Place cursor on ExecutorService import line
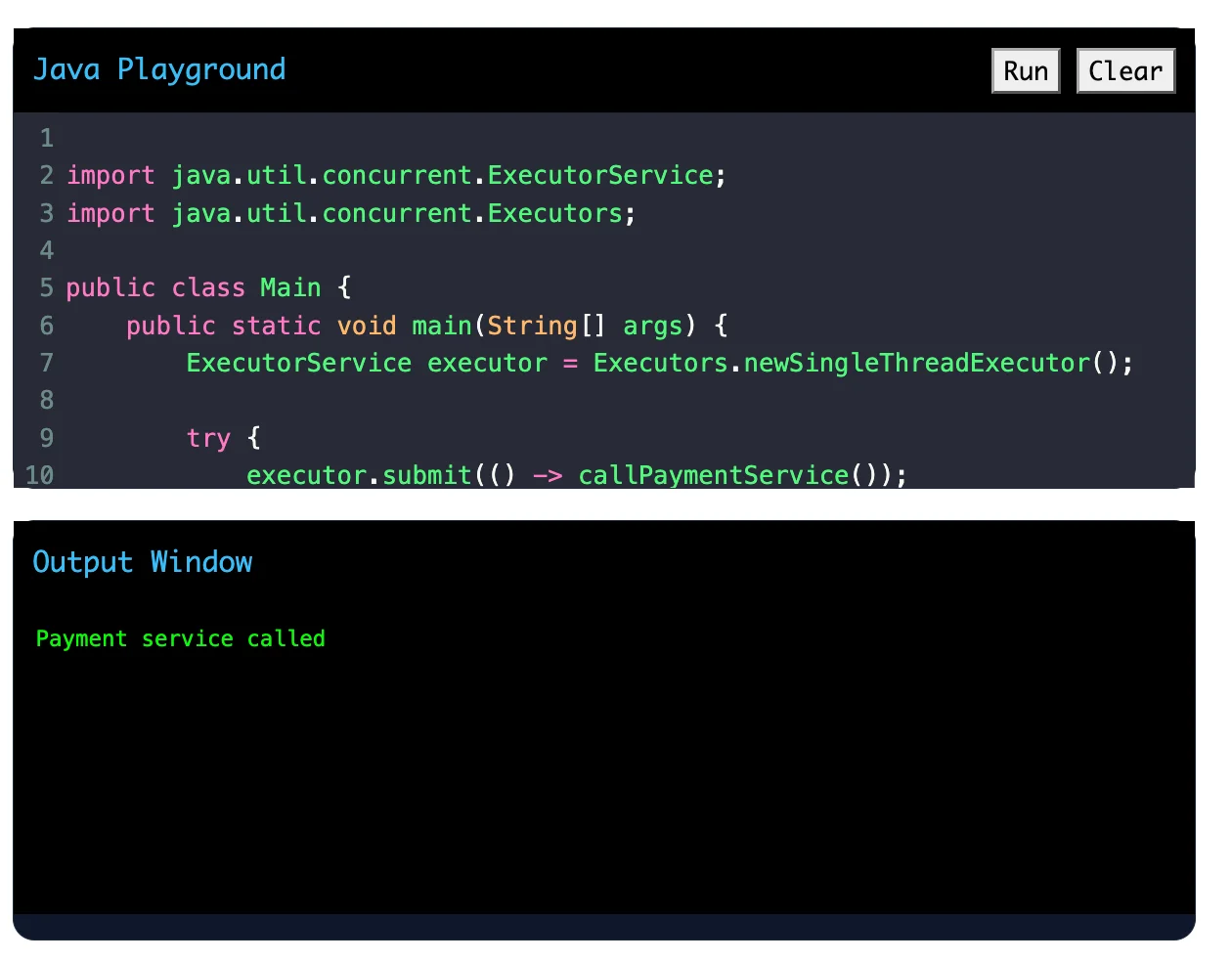Screen dimensions: 1232x962 (x=396, y=176)
